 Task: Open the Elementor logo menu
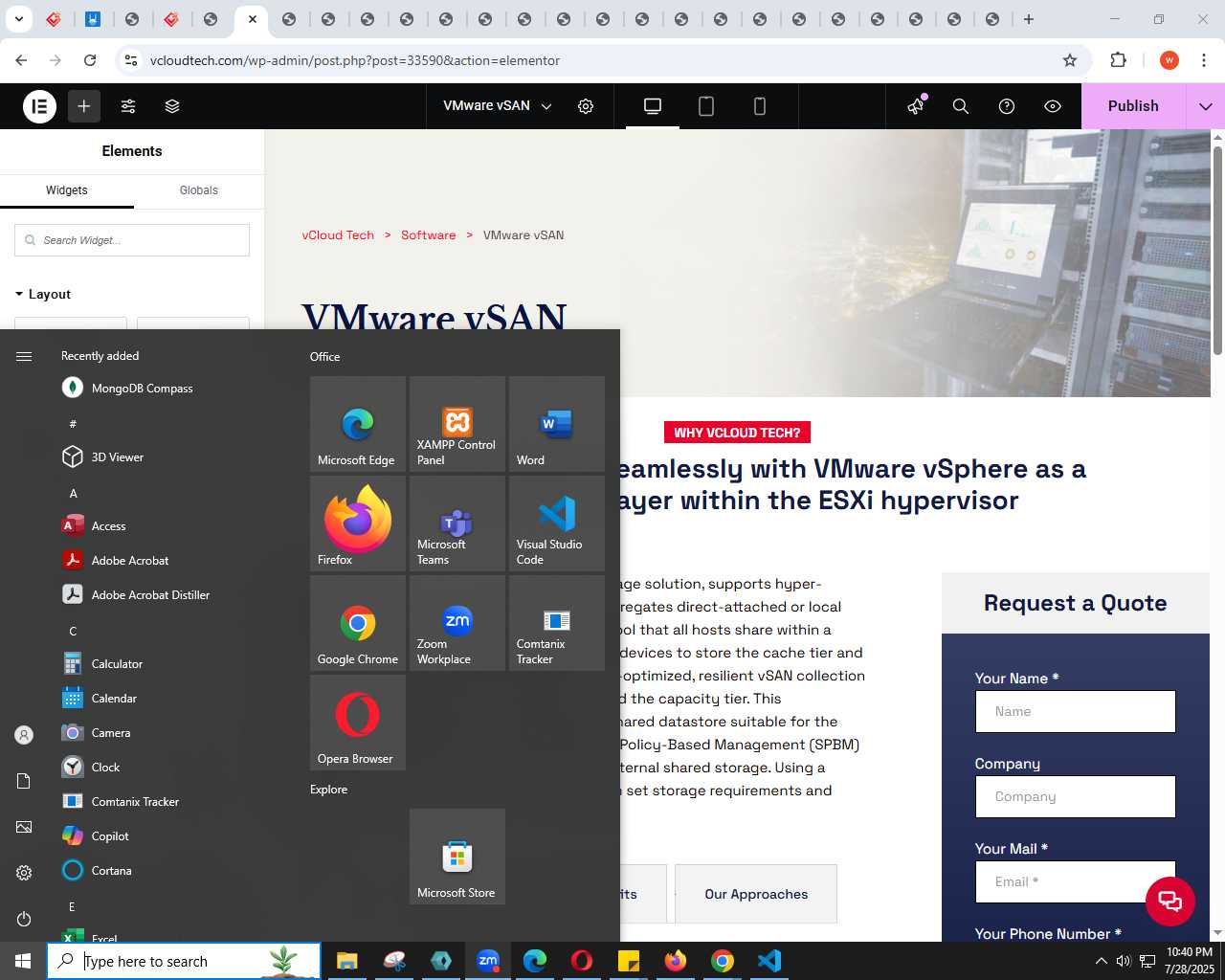point(40,106)
